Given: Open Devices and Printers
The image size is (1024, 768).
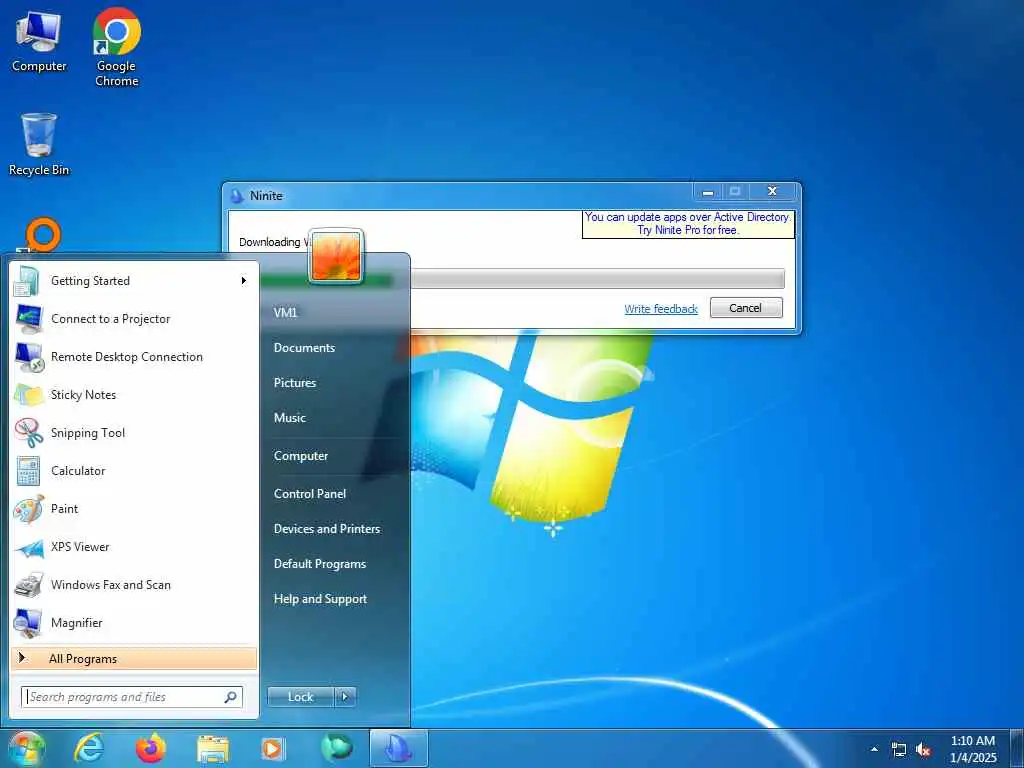Looking at the screenshot, I should pos(327,529).
